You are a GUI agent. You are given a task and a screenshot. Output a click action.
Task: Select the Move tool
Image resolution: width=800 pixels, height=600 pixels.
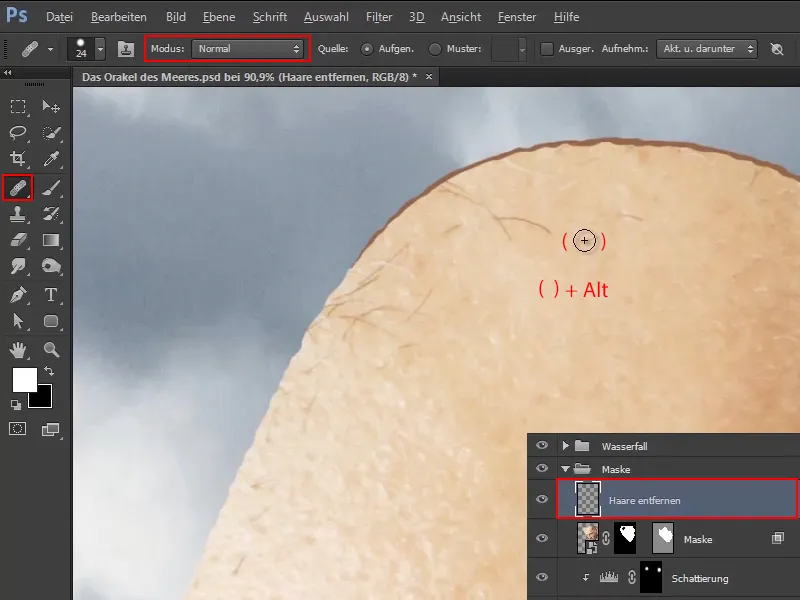[x=51, y=107]
